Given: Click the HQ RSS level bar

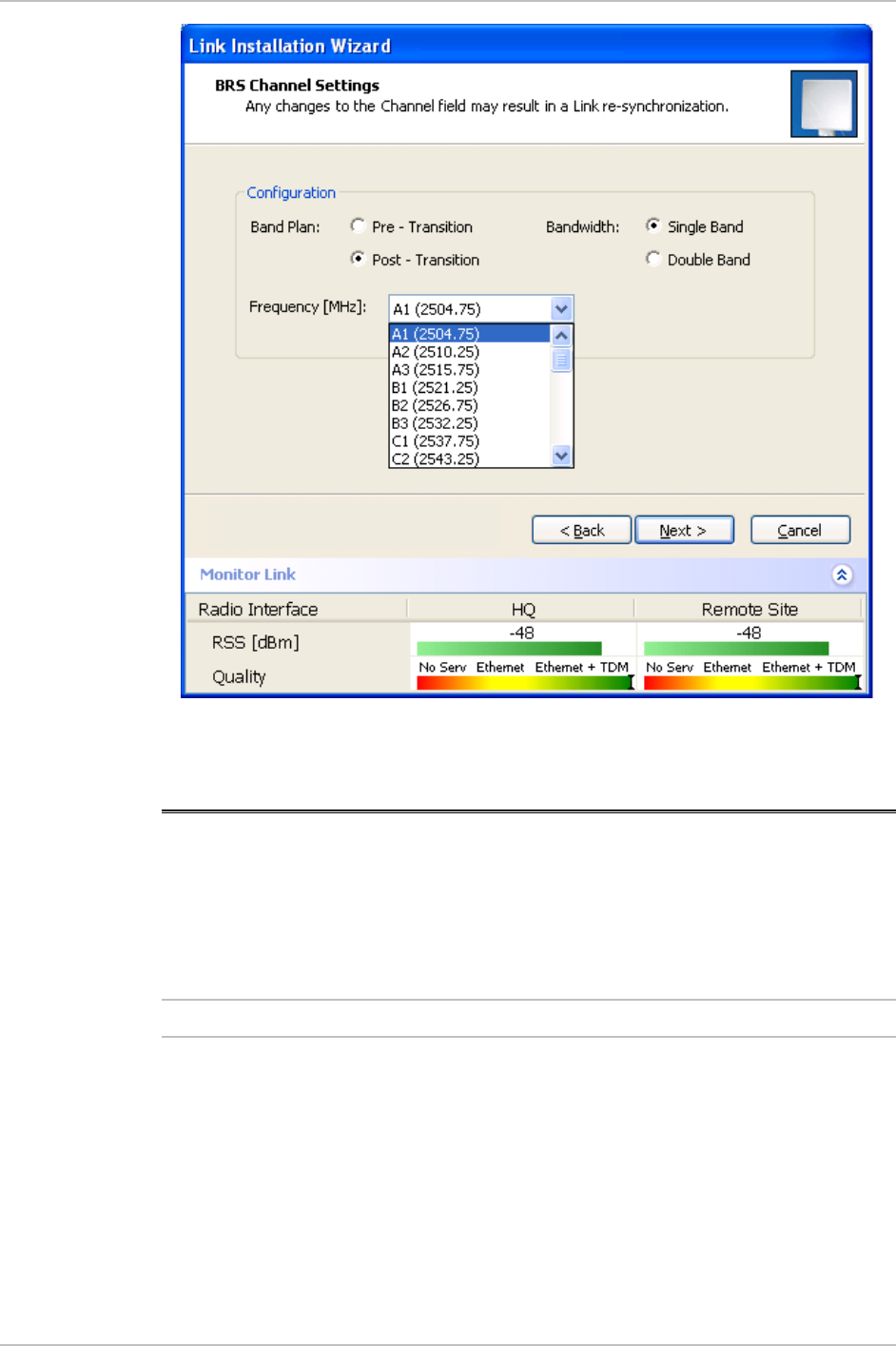Looking at the screenshot, I should [509, 649].
